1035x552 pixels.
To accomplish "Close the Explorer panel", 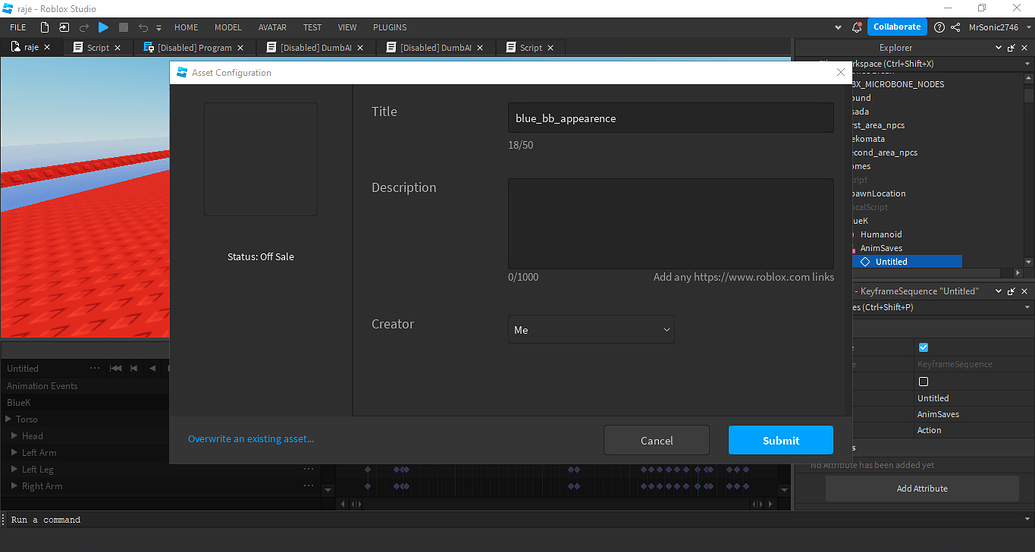I will [x=1024, y=48].
